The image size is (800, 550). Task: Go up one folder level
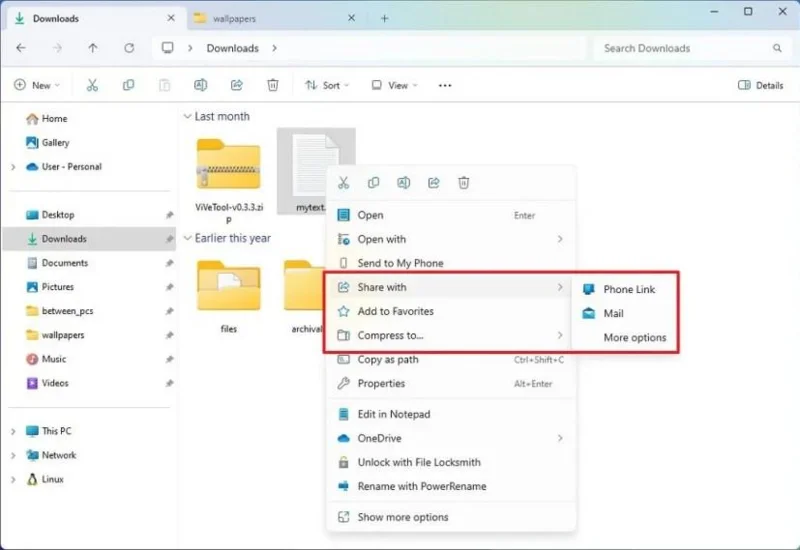point(92,48)
